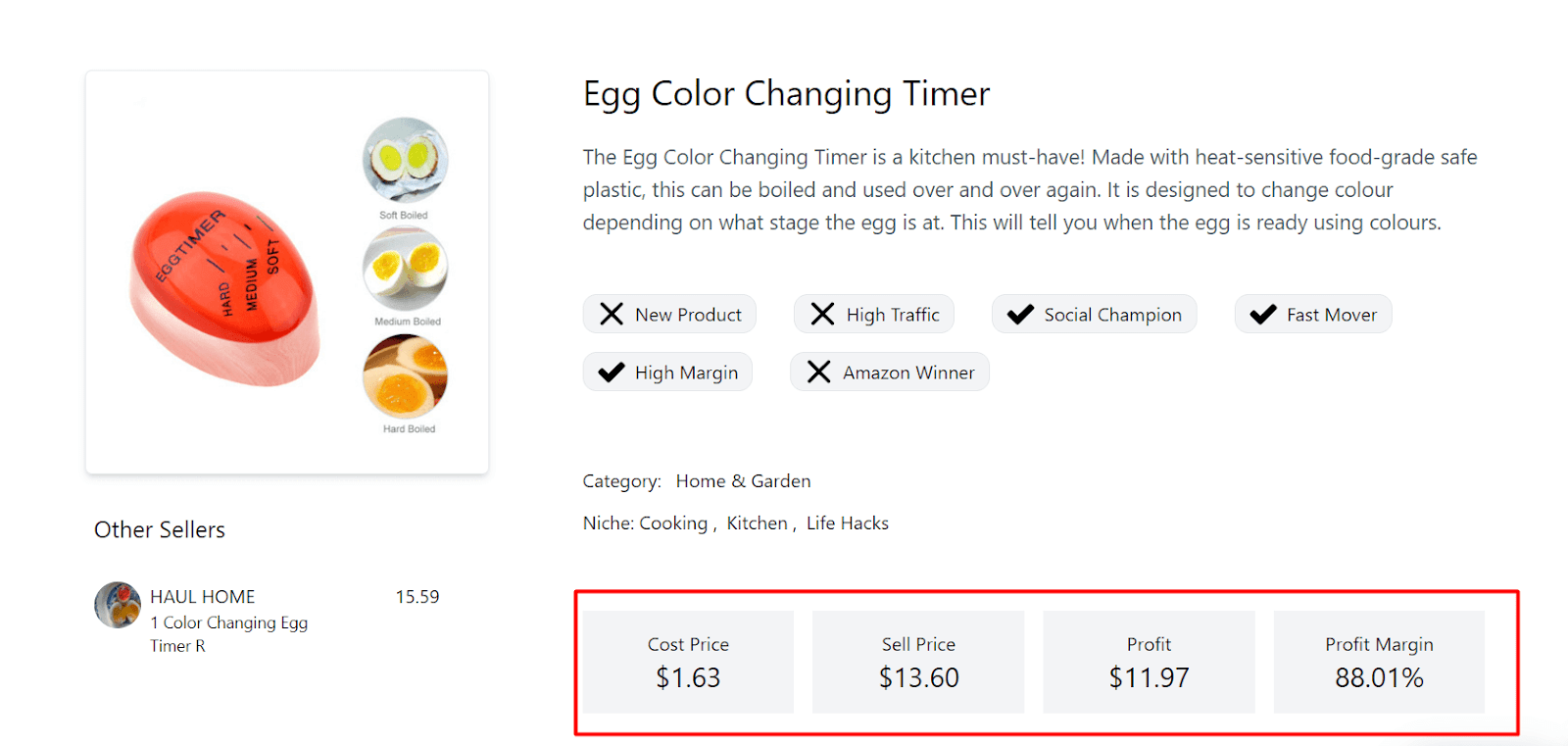Click the X icon beside New Product
Screen dimensions: 1568x746
pyautogui.click(x=612, y=314)
